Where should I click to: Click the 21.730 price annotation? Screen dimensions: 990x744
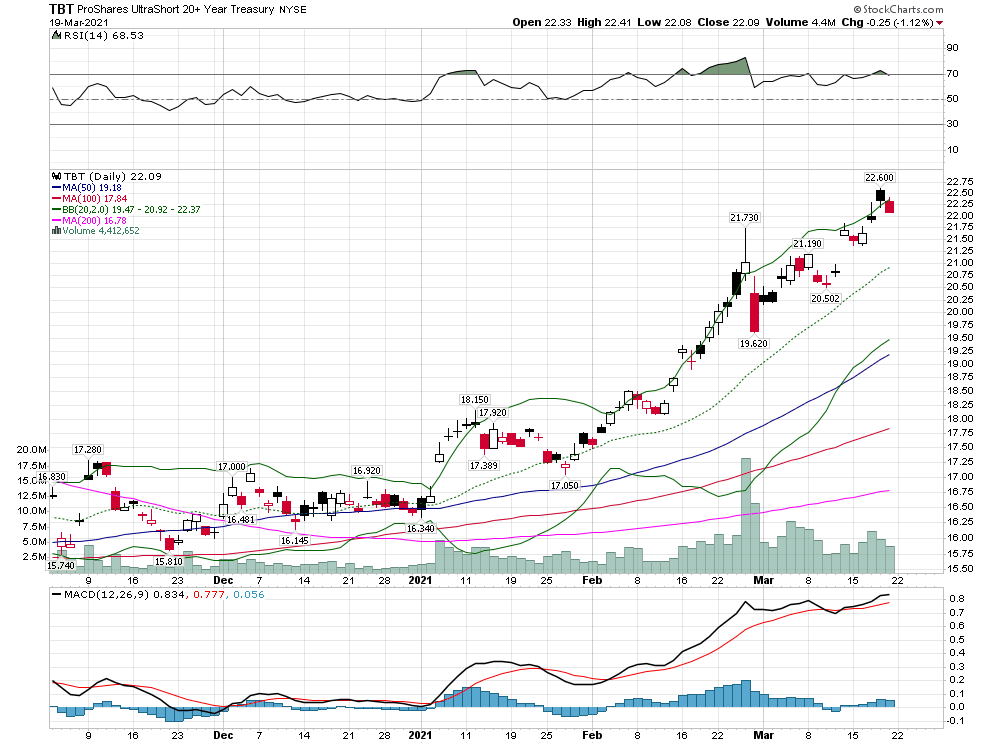pyautogui.click(x=744, y=217)
